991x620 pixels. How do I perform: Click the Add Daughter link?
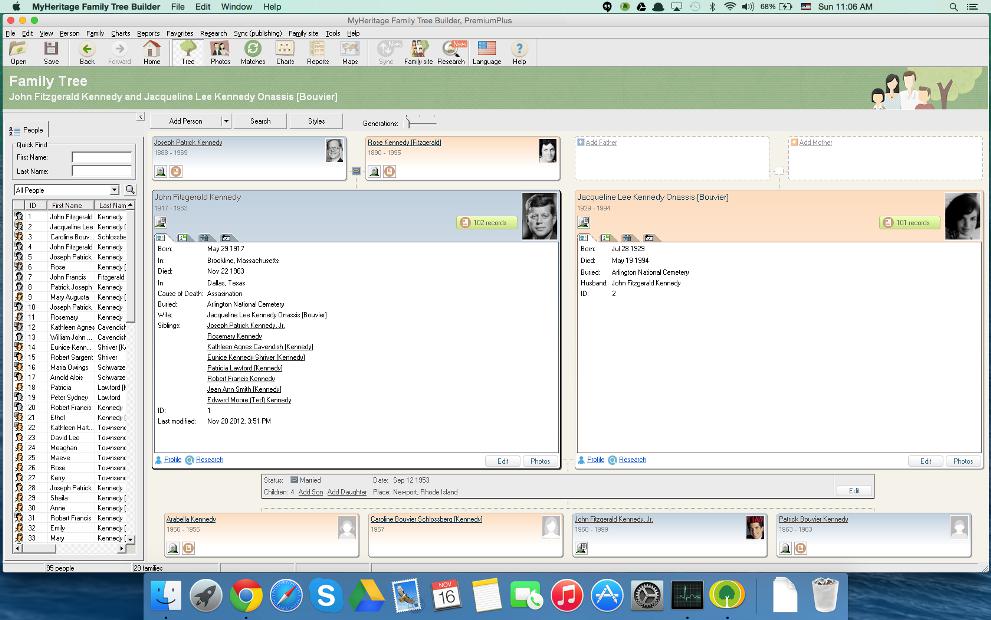pyautogui.click(x=347, y=492)
